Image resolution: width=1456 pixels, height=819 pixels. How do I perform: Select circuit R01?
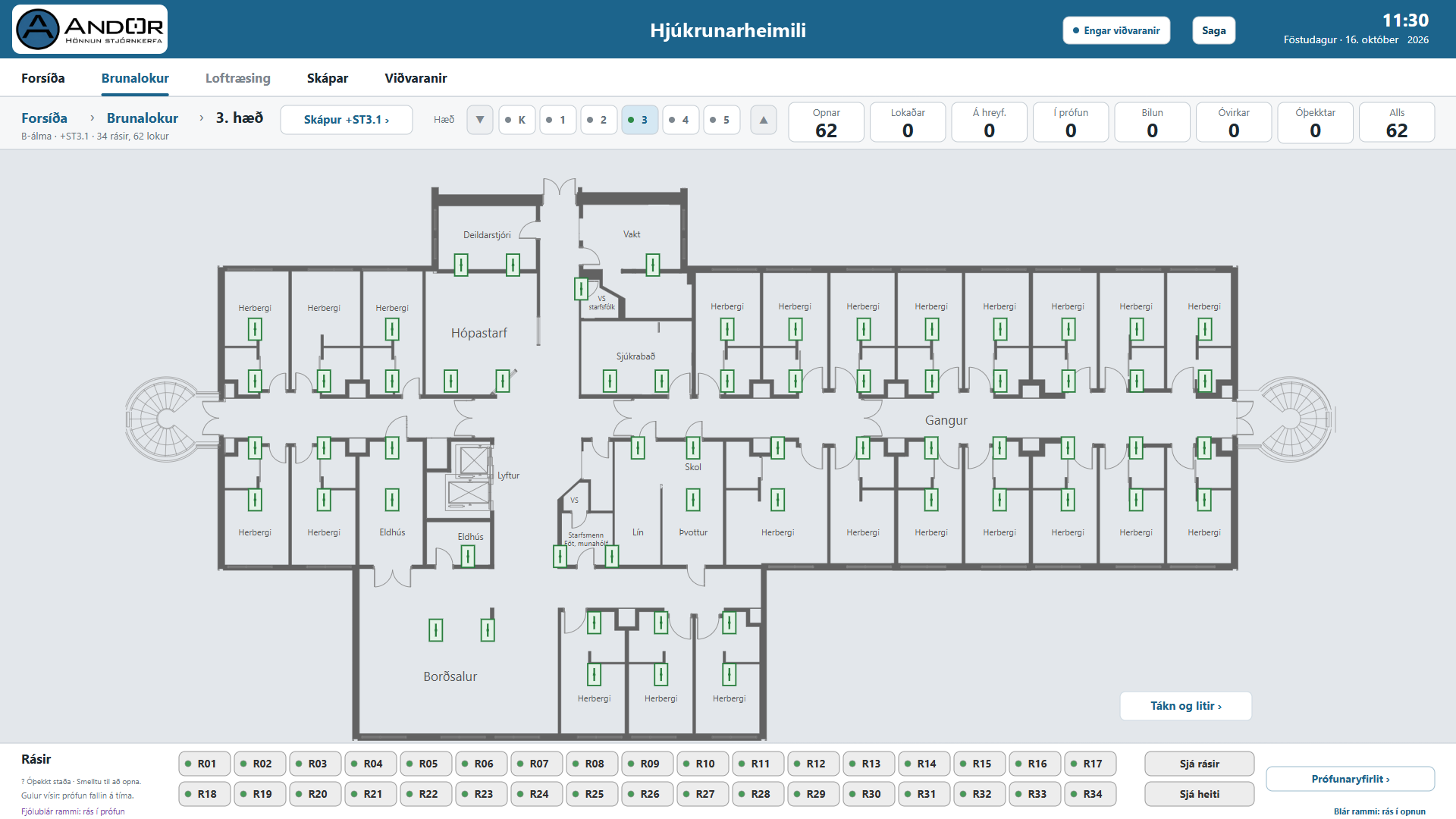pos(205,764)
